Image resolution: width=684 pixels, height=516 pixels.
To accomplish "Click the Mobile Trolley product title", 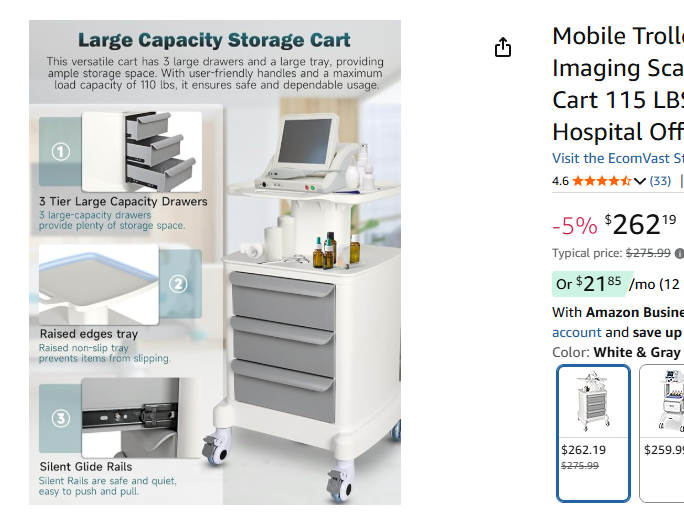I will tap(617, 84).
